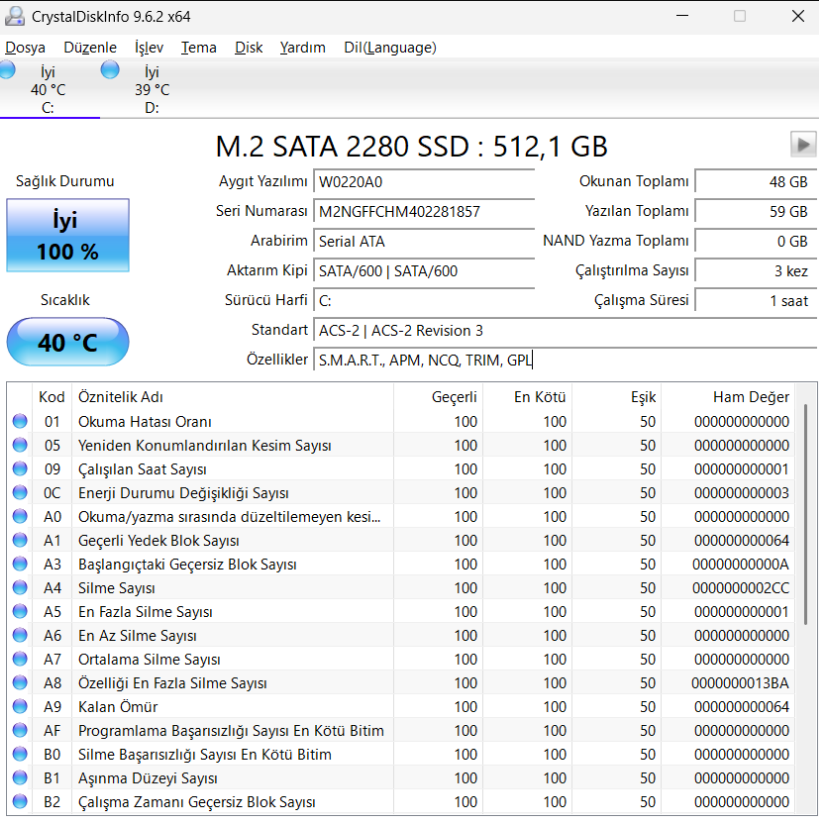The image size is (819, 818).
Task: Open the Dosya menu
Action: (x=25, y=48)
